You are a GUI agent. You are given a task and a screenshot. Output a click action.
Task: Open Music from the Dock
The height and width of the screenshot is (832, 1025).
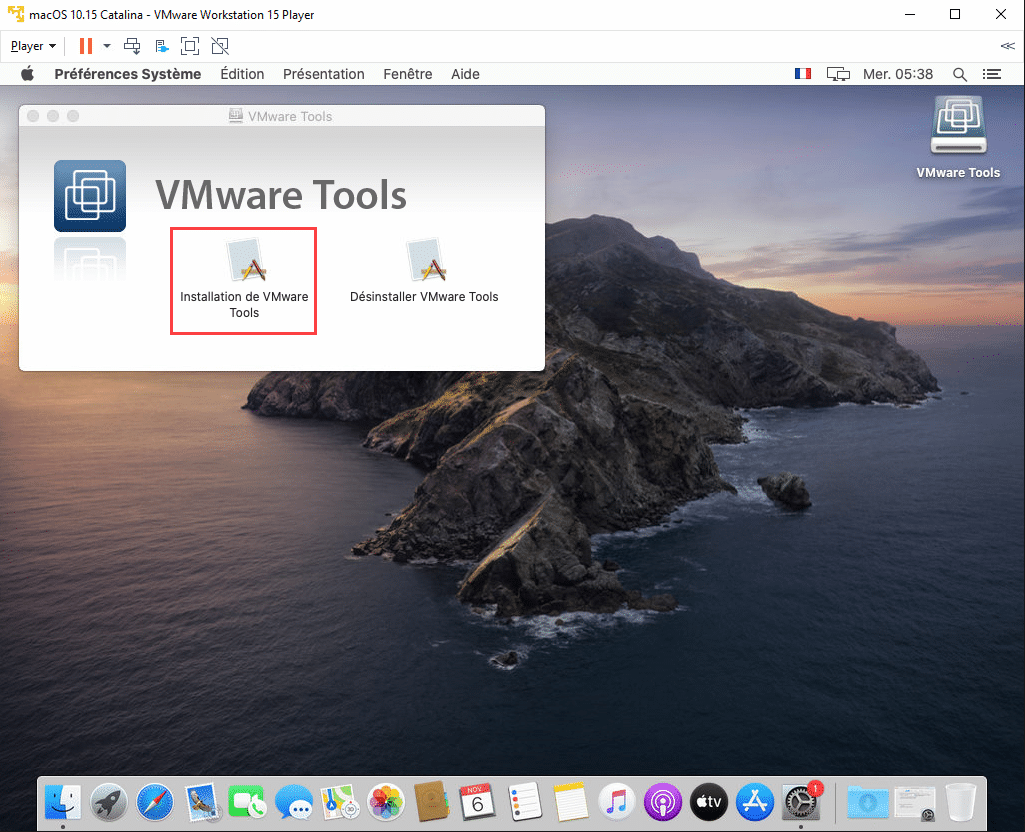point(616,802)
